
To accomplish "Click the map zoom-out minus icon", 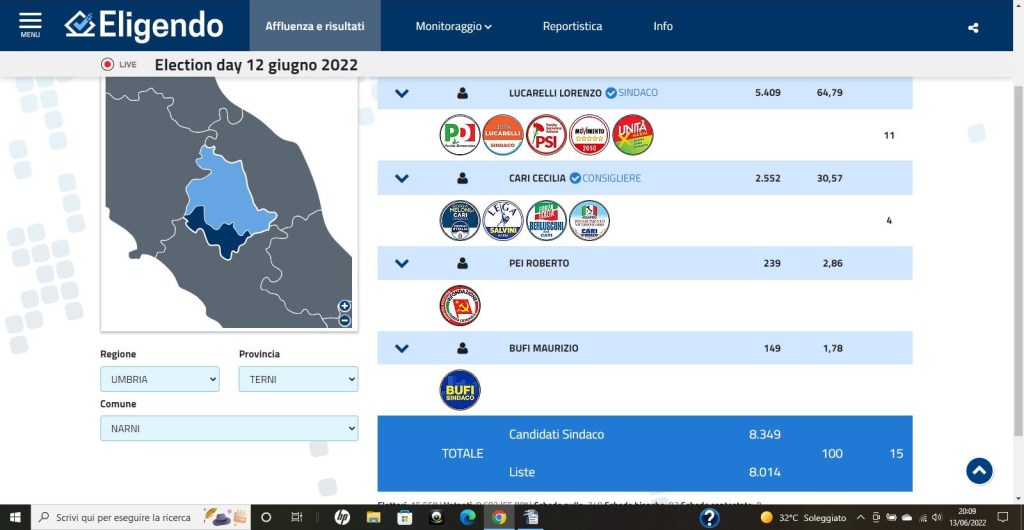I will point(344,320).
